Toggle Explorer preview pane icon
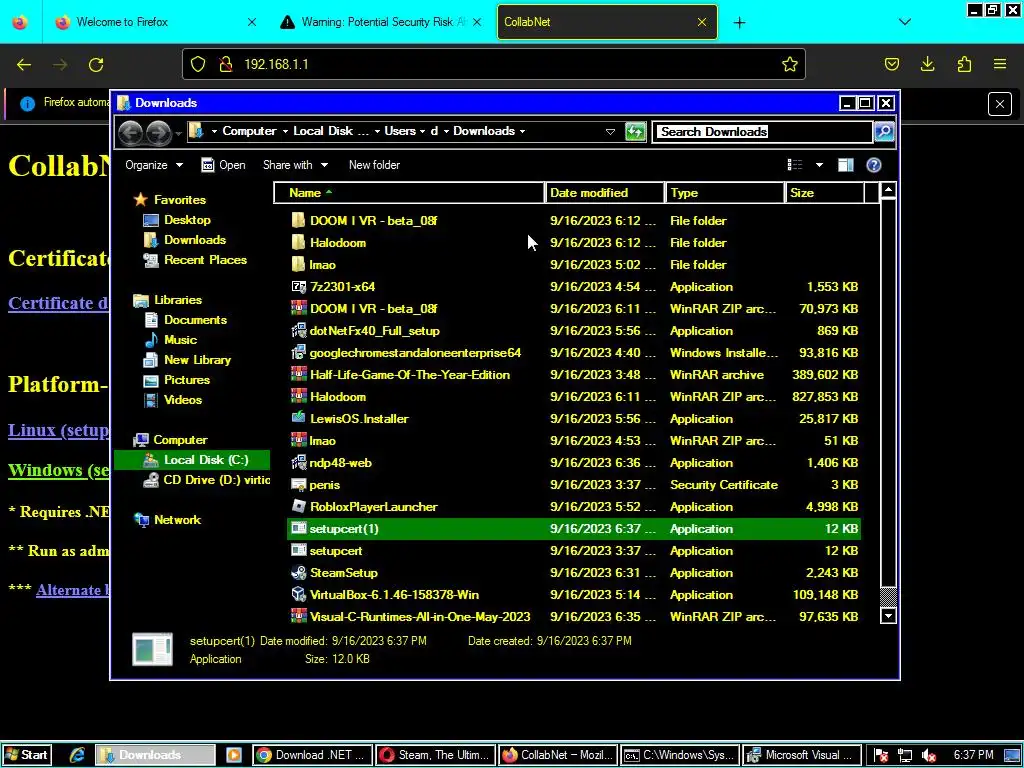1024x768 pixels. click(x=846, y=165)
